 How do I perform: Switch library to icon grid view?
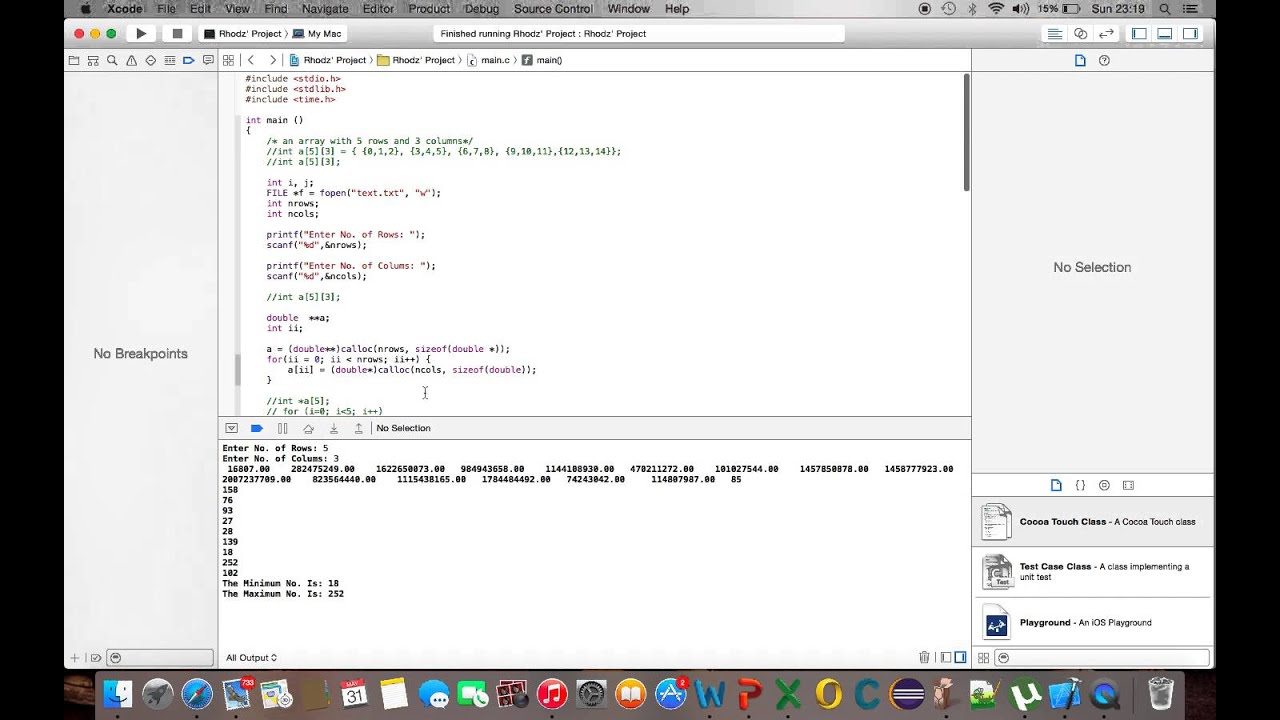tap(983, 657)
